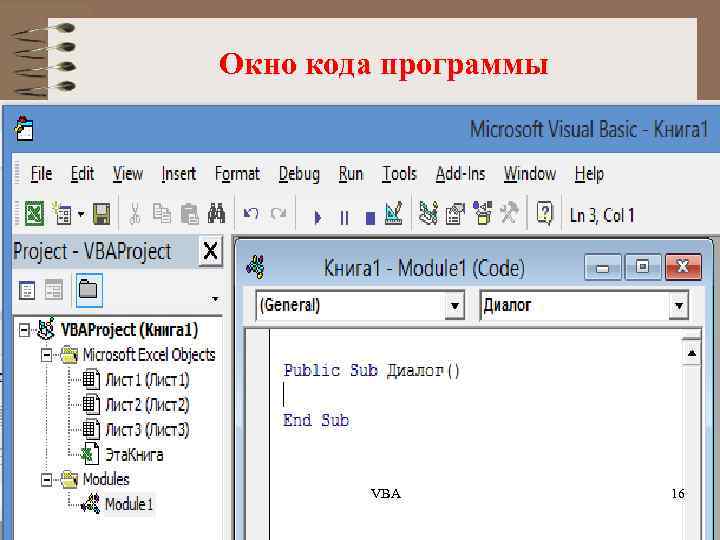720x540 pixels.
Task: Close the Project - VBAProject pane
Action: click(211, 251)
